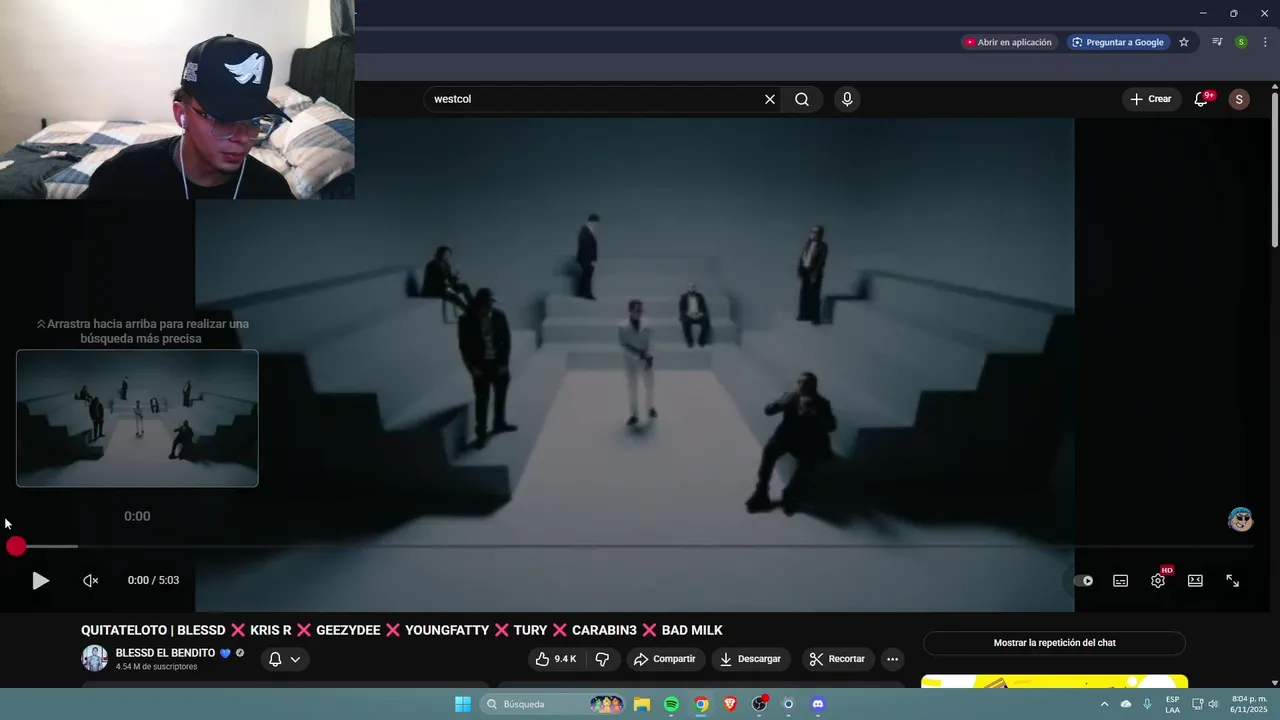The width and height of the screenshot is (1280, 720).
Task: Click the seek preview thumbnail
Action: pyautogui.click(x=137, y=418)
